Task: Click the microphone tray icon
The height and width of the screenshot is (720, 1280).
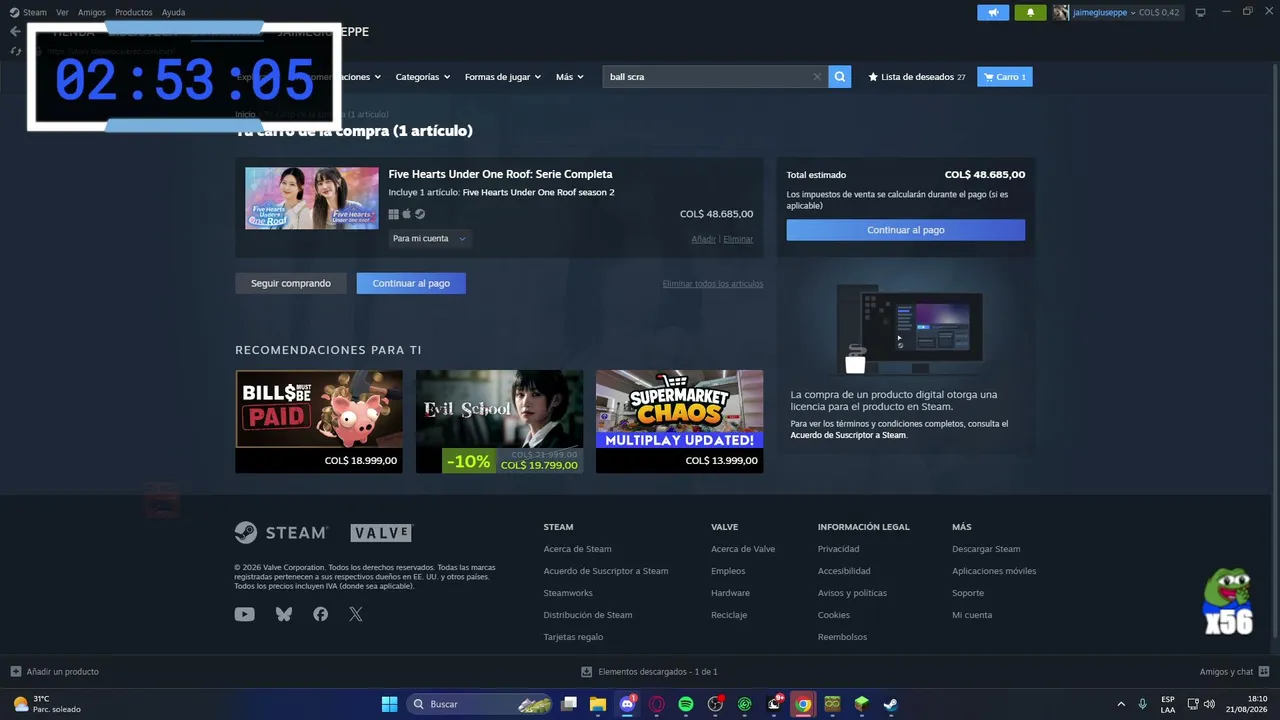Action: (x=1142, y=704)
